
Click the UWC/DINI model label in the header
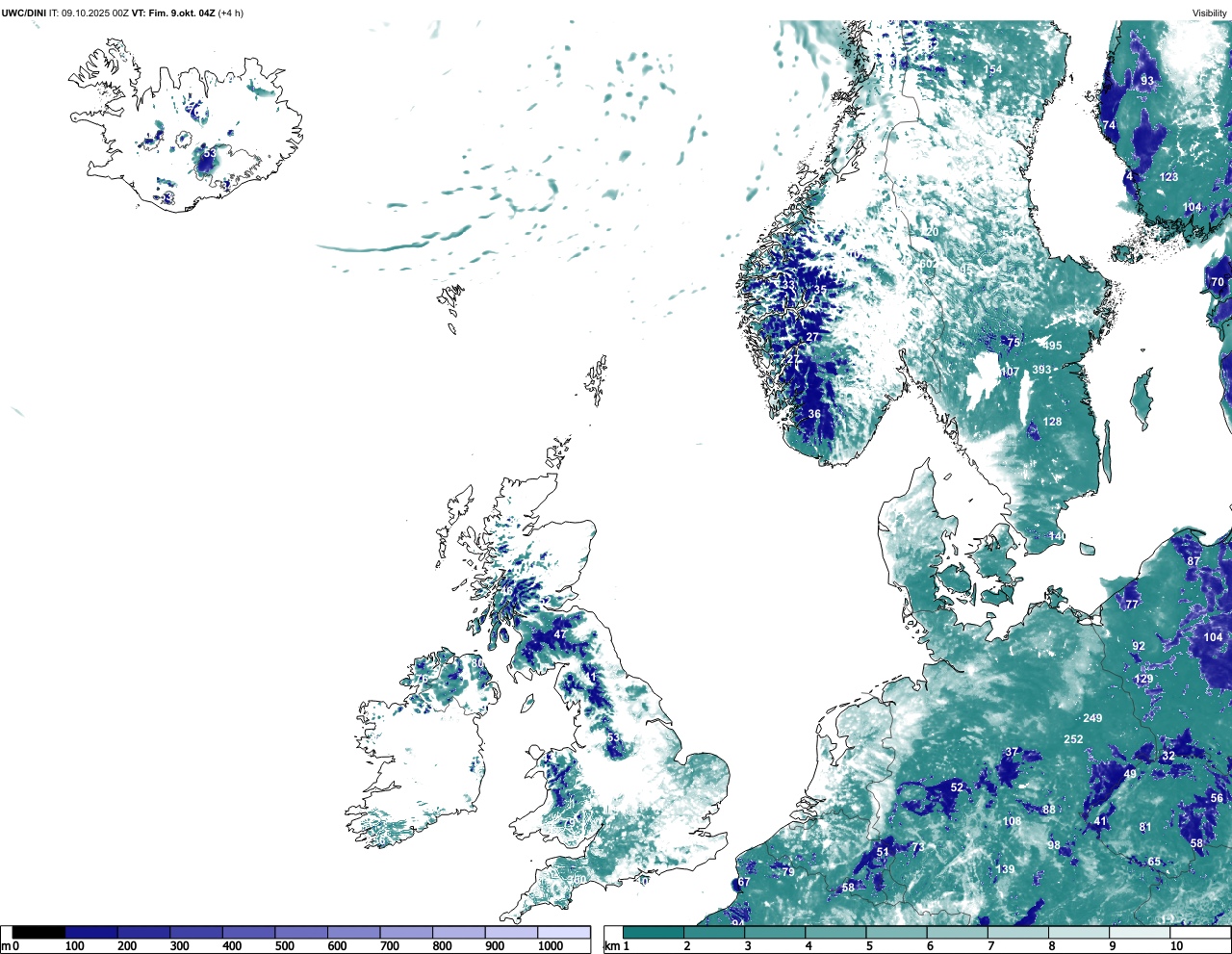click(x=24, y=13)
